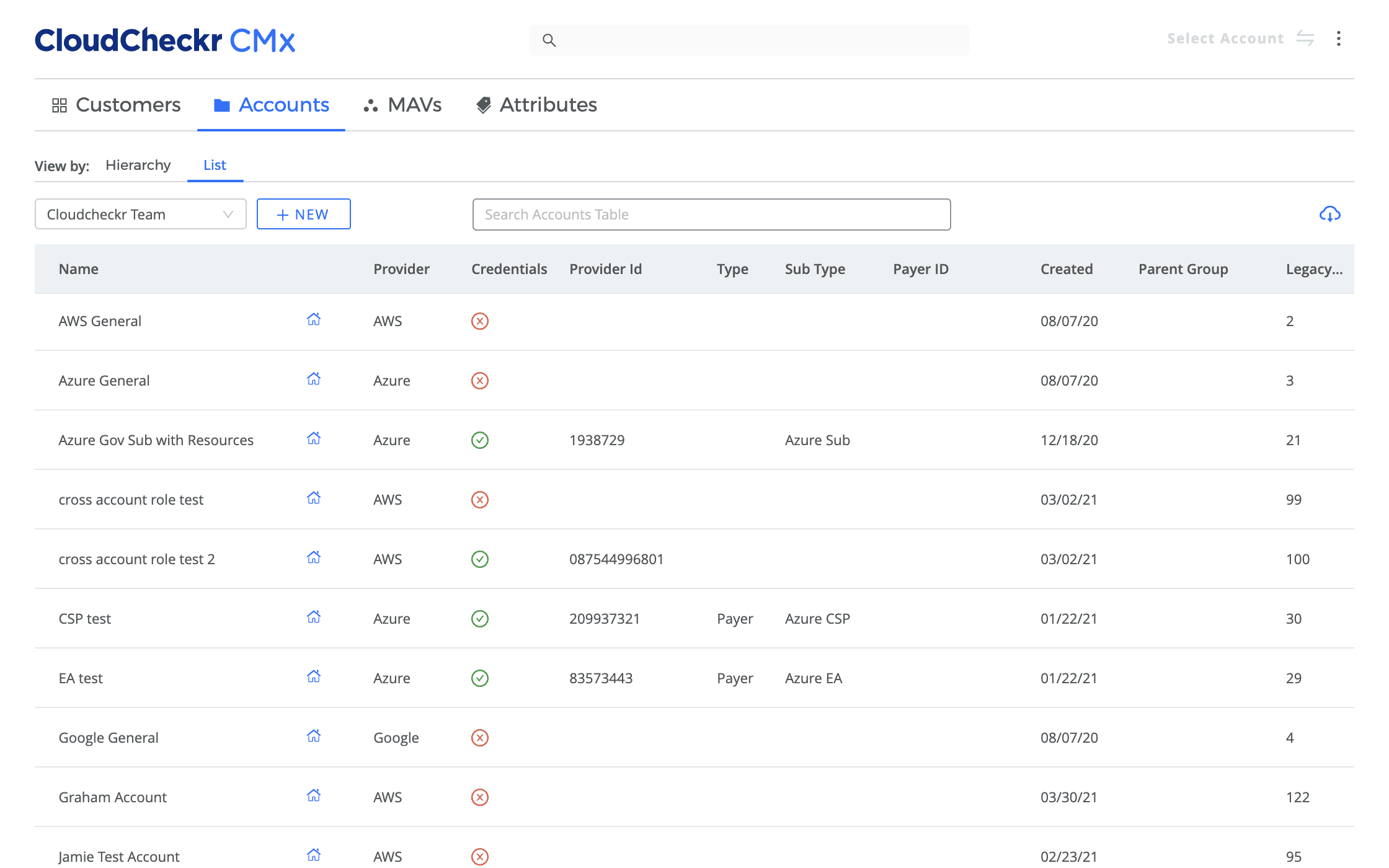Open the Cloudcheckr Team dropdown

[141, 215]
